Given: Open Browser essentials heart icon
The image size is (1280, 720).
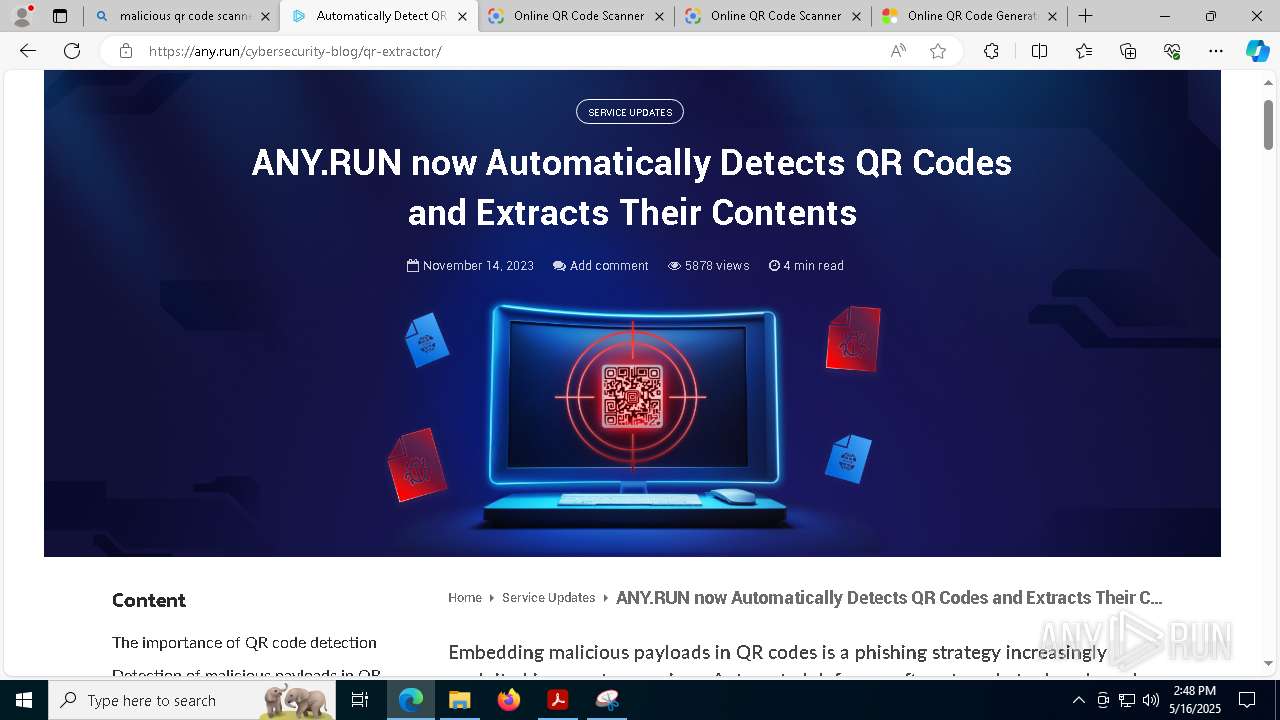Looking at the screenshot, I should (1172, 51).
